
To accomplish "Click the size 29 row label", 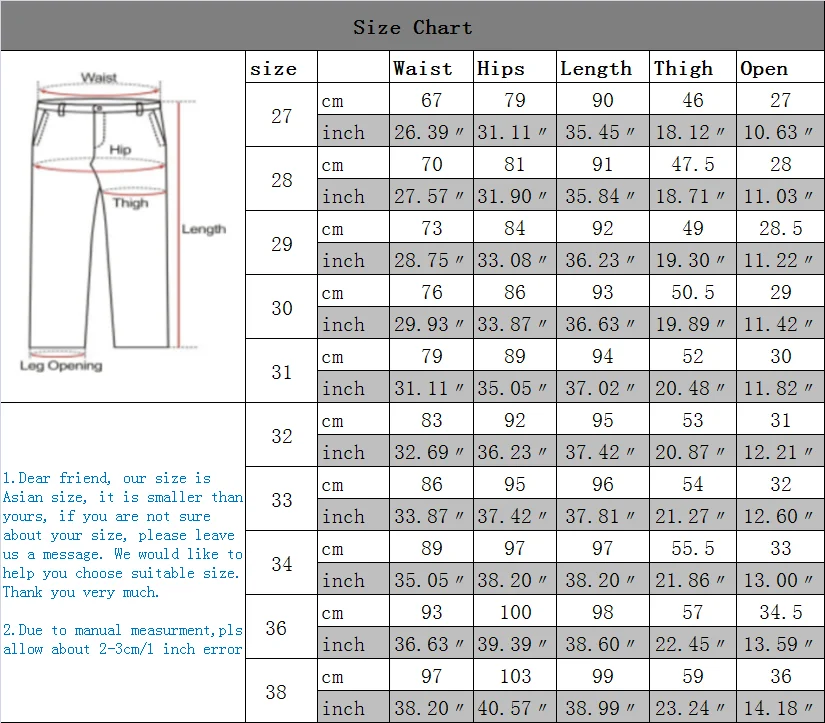I will click(x=281, y=243).
